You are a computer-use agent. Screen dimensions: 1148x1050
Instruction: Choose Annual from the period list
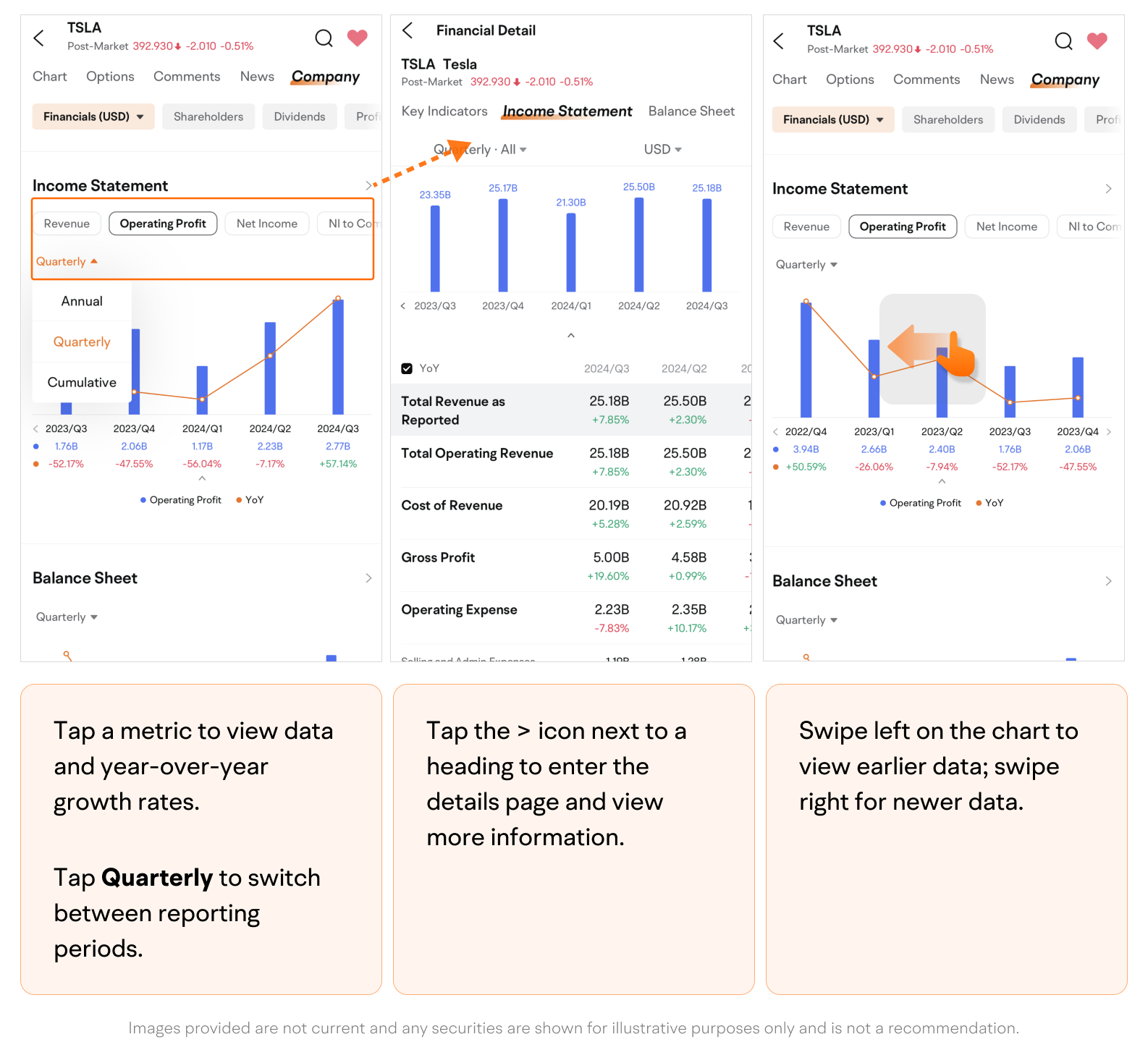[82, 301]
